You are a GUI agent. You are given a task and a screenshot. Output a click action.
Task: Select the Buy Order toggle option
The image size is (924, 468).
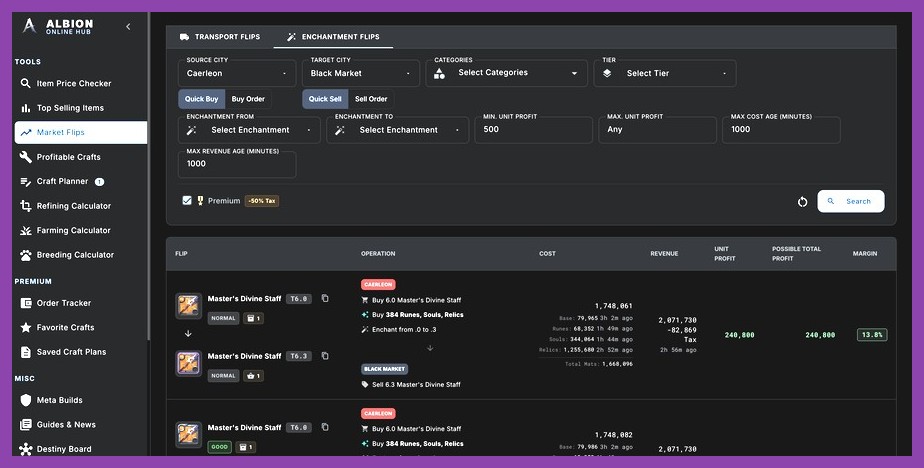point(248,99)
